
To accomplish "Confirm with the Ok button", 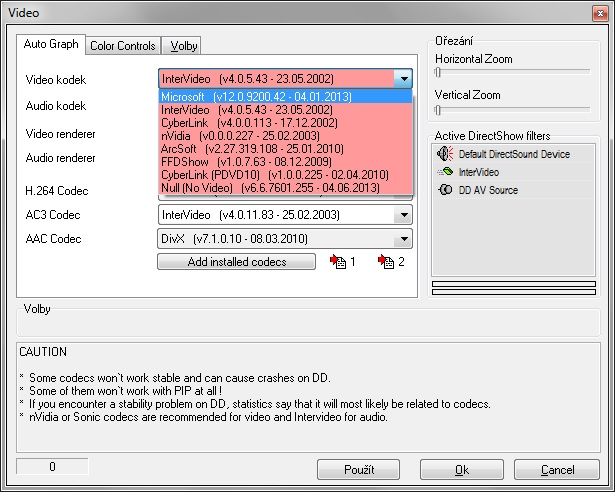I will [462, 470].
